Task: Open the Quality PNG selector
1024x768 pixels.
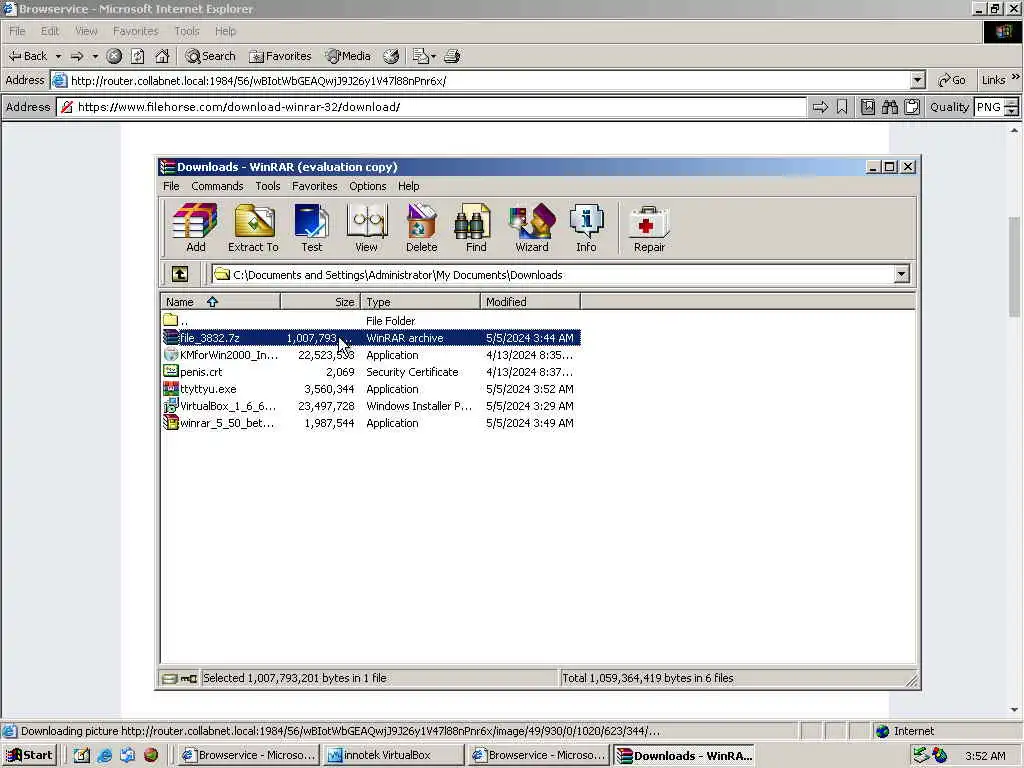Action: pos(996,107)
